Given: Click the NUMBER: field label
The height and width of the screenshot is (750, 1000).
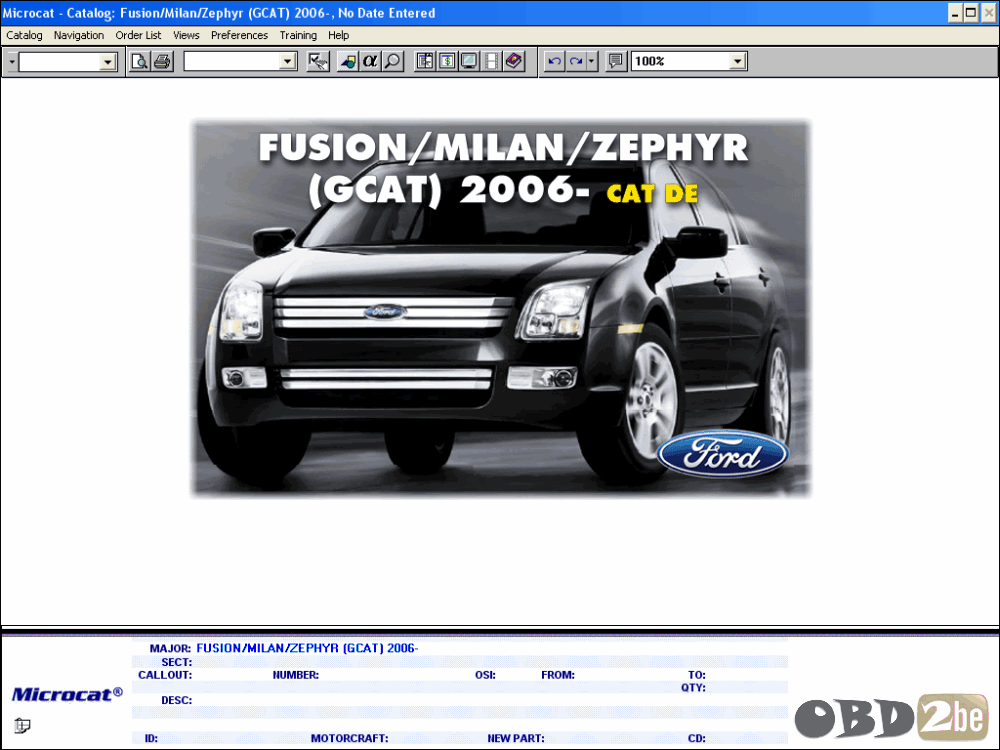Looking at the screenshot, I should [x=295, y=675].
